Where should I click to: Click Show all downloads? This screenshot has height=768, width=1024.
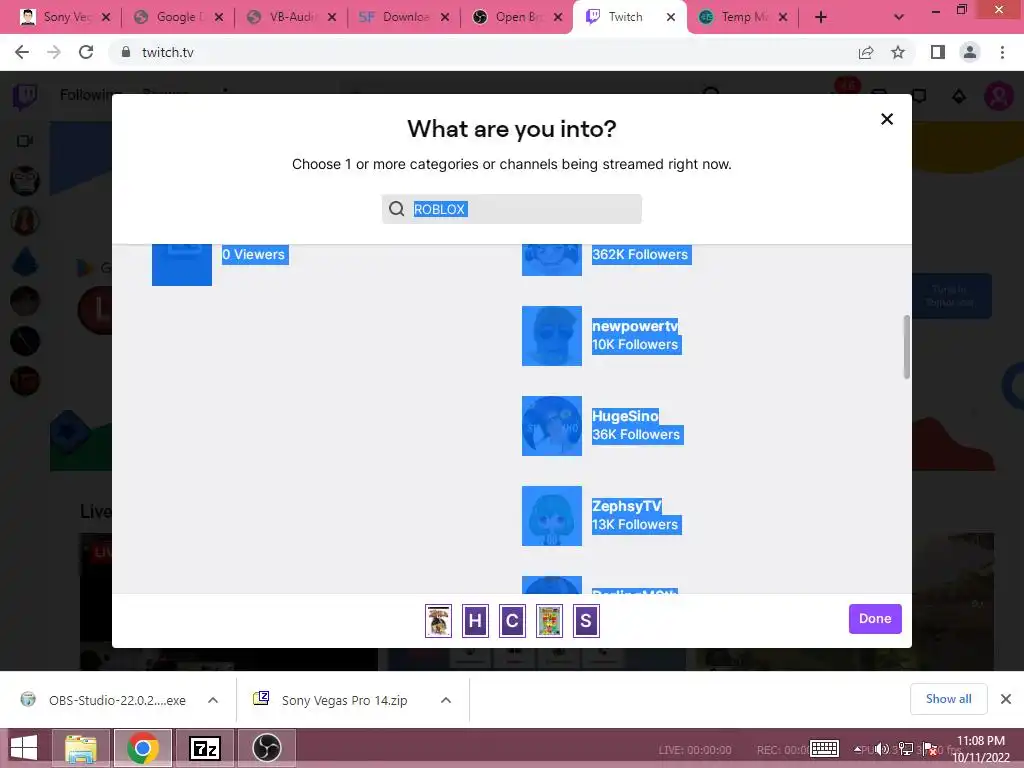point(948,699)
